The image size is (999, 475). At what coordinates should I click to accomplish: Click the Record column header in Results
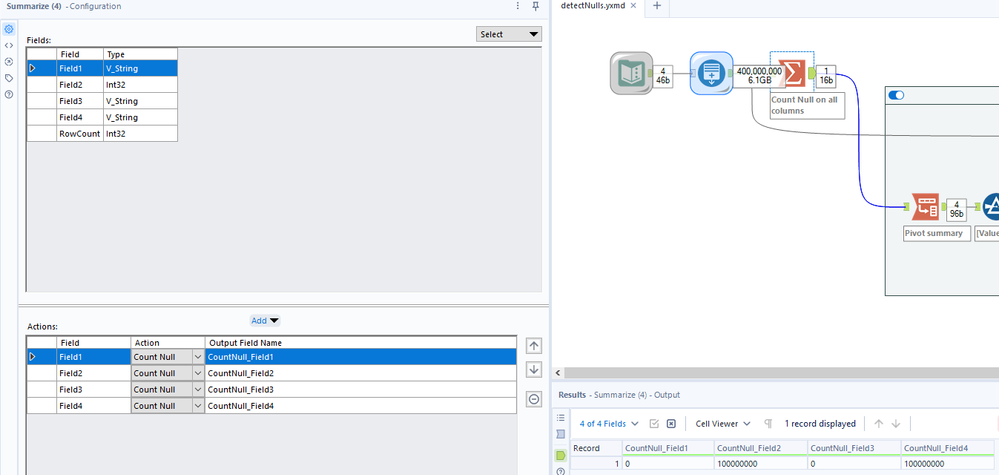point(596,448)
